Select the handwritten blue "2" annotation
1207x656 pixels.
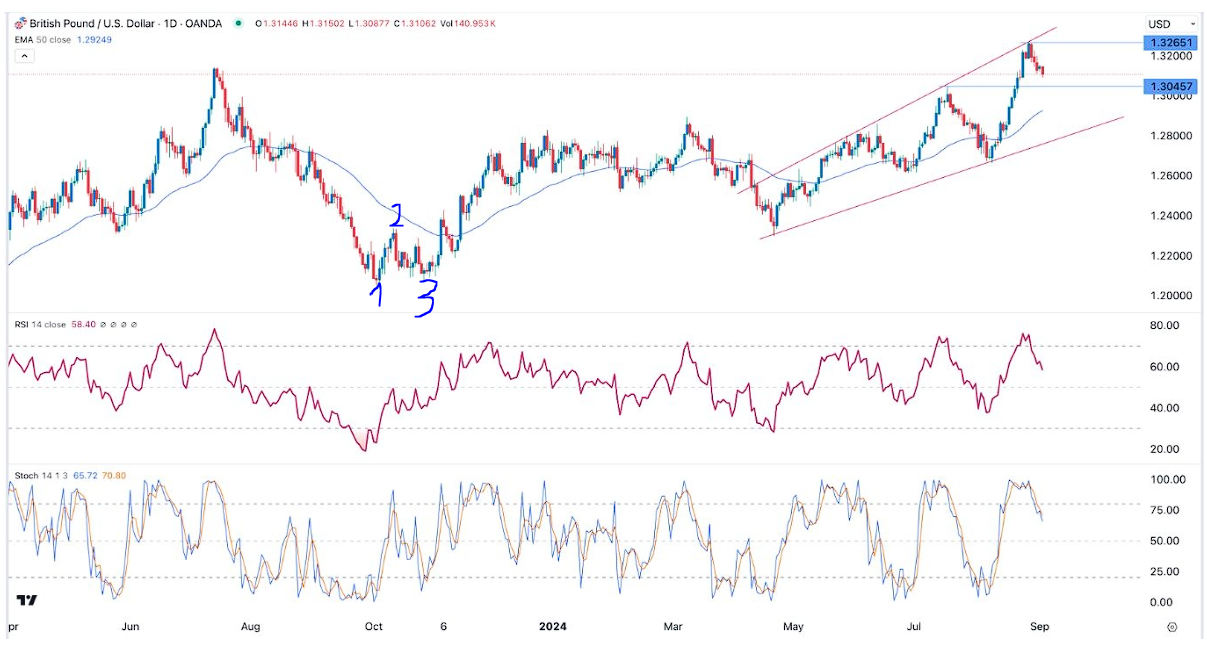point(397,215)
